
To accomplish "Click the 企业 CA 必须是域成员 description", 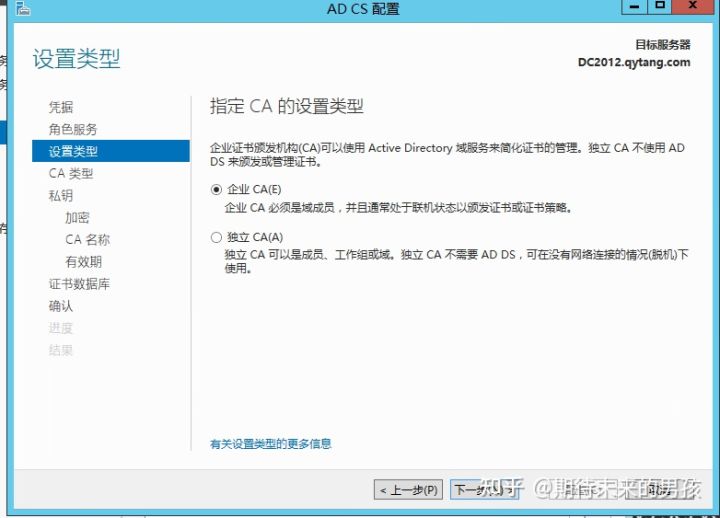I will 399,208.
